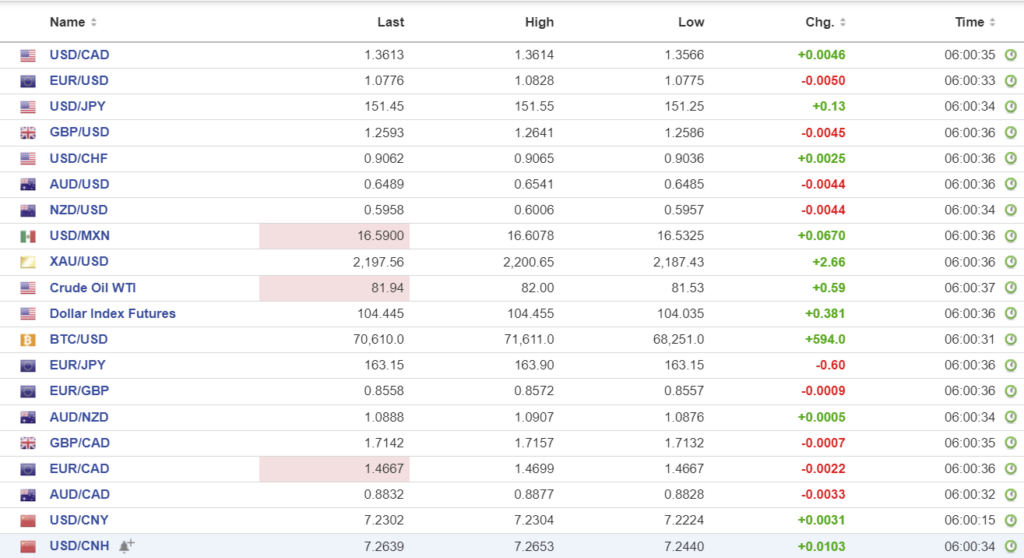Viewport: 1024px width, 558px height.
Task: Click the China flag icon beside USD/CNY
Action: coord(28,521)
